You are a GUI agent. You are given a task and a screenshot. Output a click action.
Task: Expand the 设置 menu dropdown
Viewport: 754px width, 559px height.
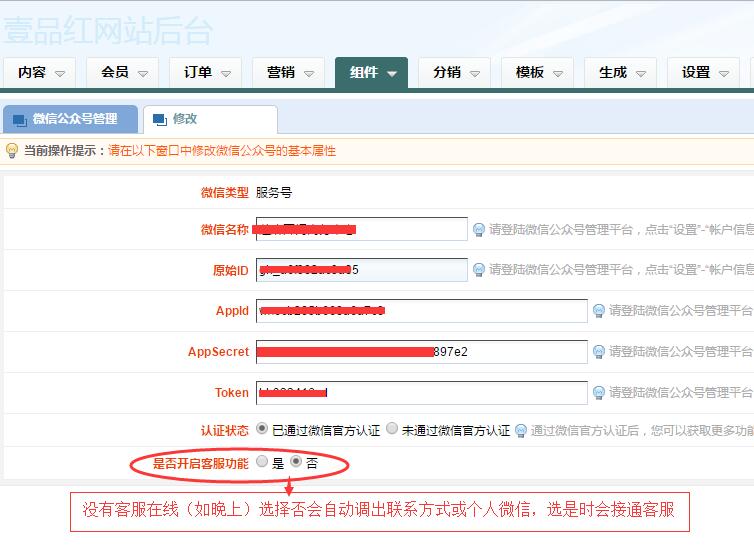coord(706,73)
